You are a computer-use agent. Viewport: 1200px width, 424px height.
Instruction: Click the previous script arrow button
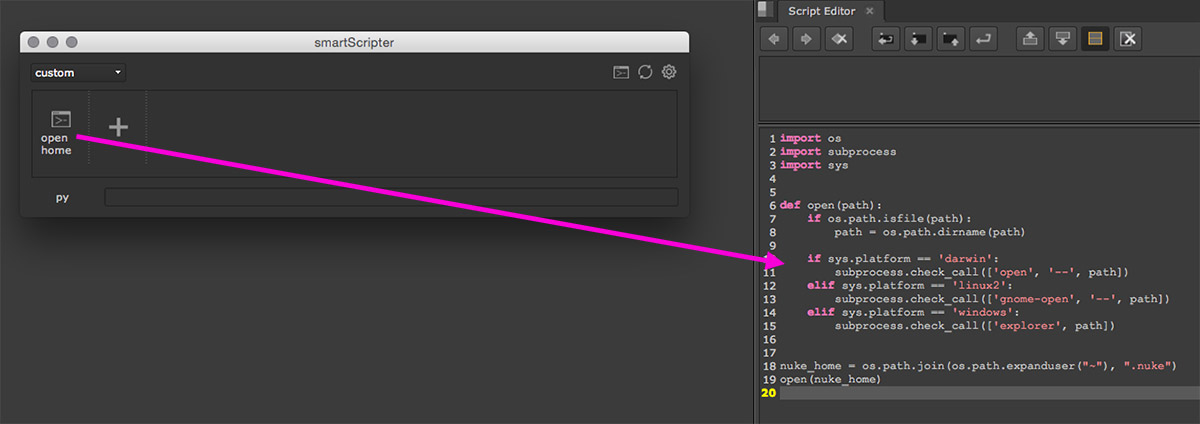pos(774,39)
